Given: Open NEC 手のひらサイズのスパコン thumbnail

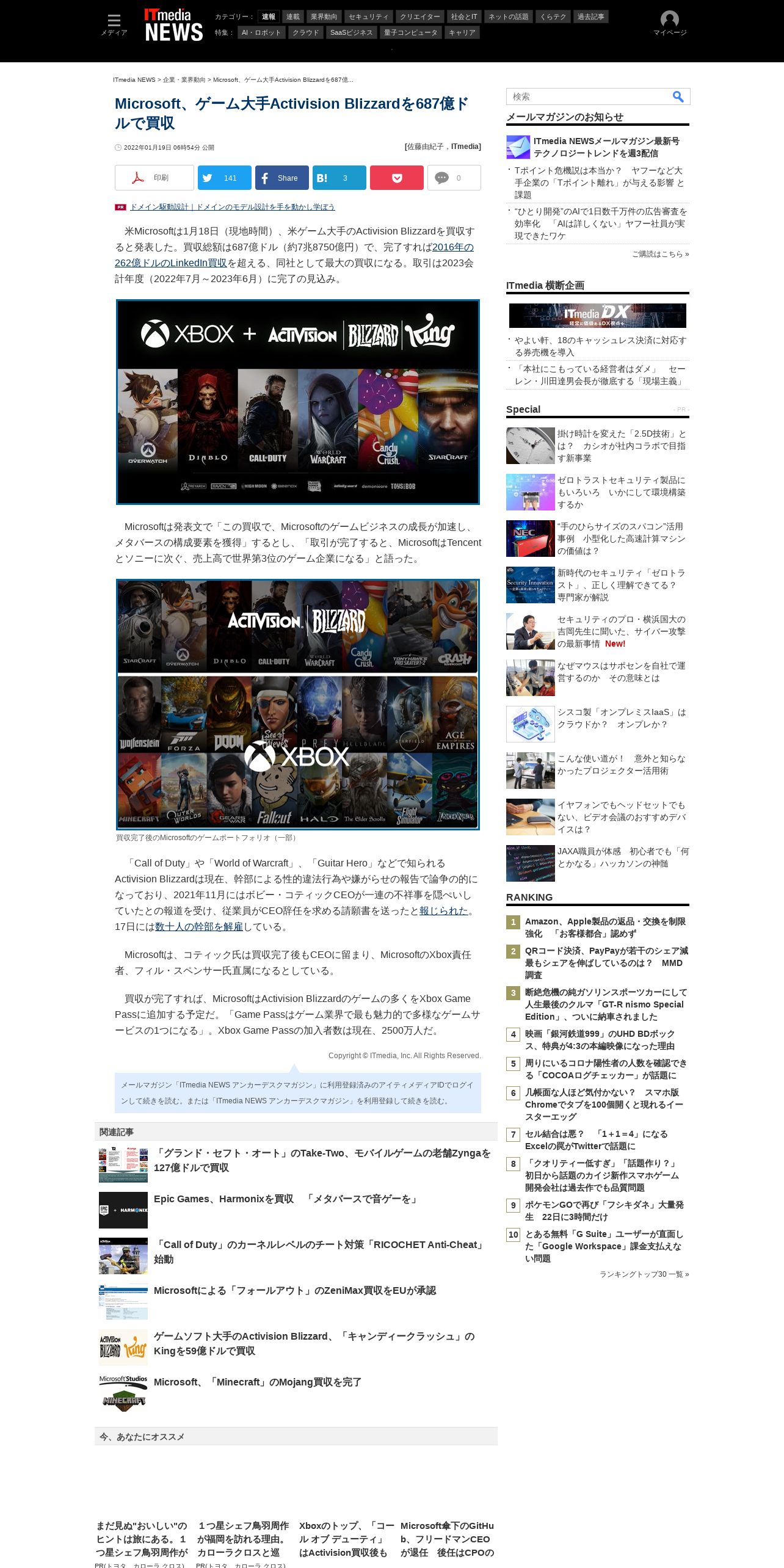Looking at the screenshot, I should click(531, 539).
